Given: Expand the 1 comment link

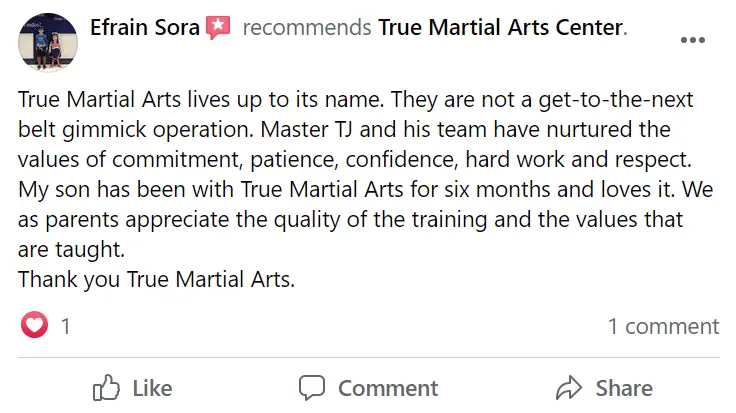Looking at the screenshot, I should click(663, 326).
